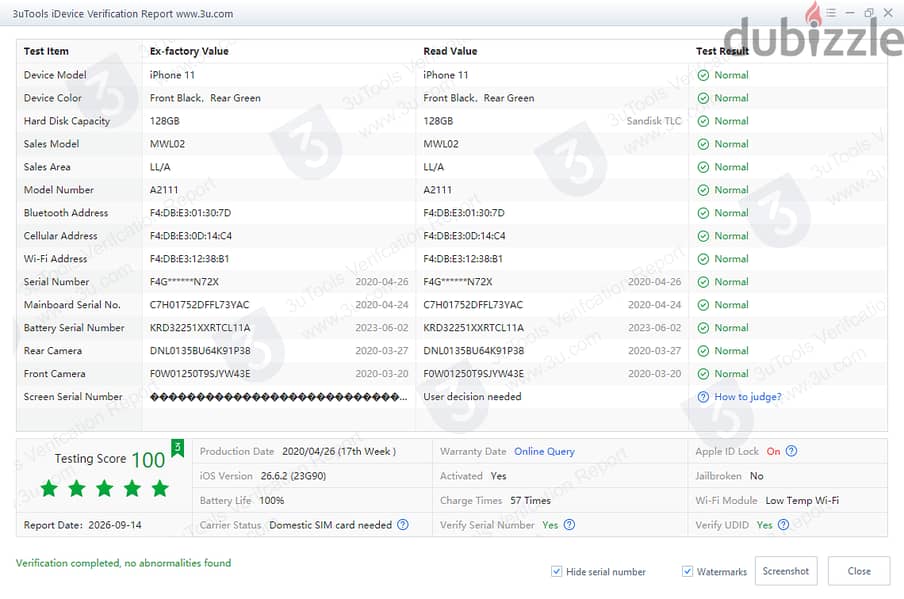
Task: Open the How to judge? link
Action: click(x=748, y=397)
